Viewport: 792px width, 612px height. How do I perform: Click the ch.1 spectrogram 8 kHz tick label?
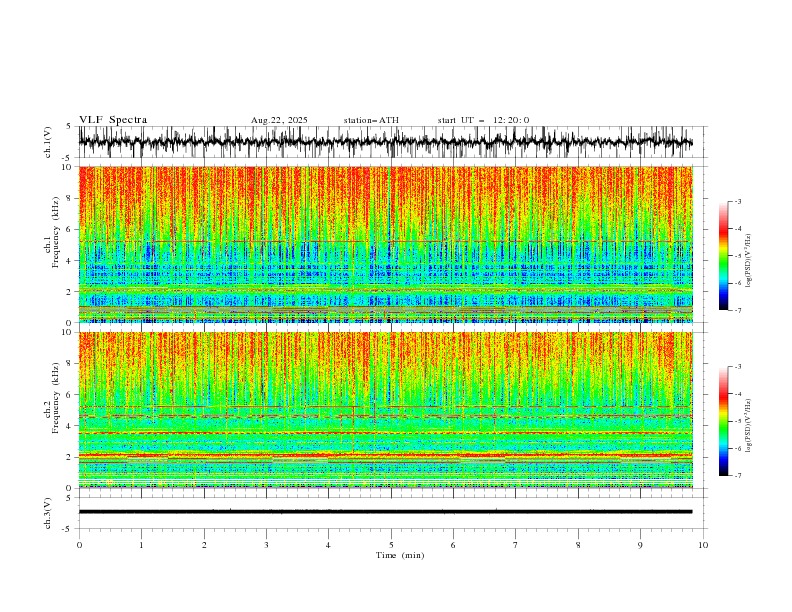[x=71, y=198]
